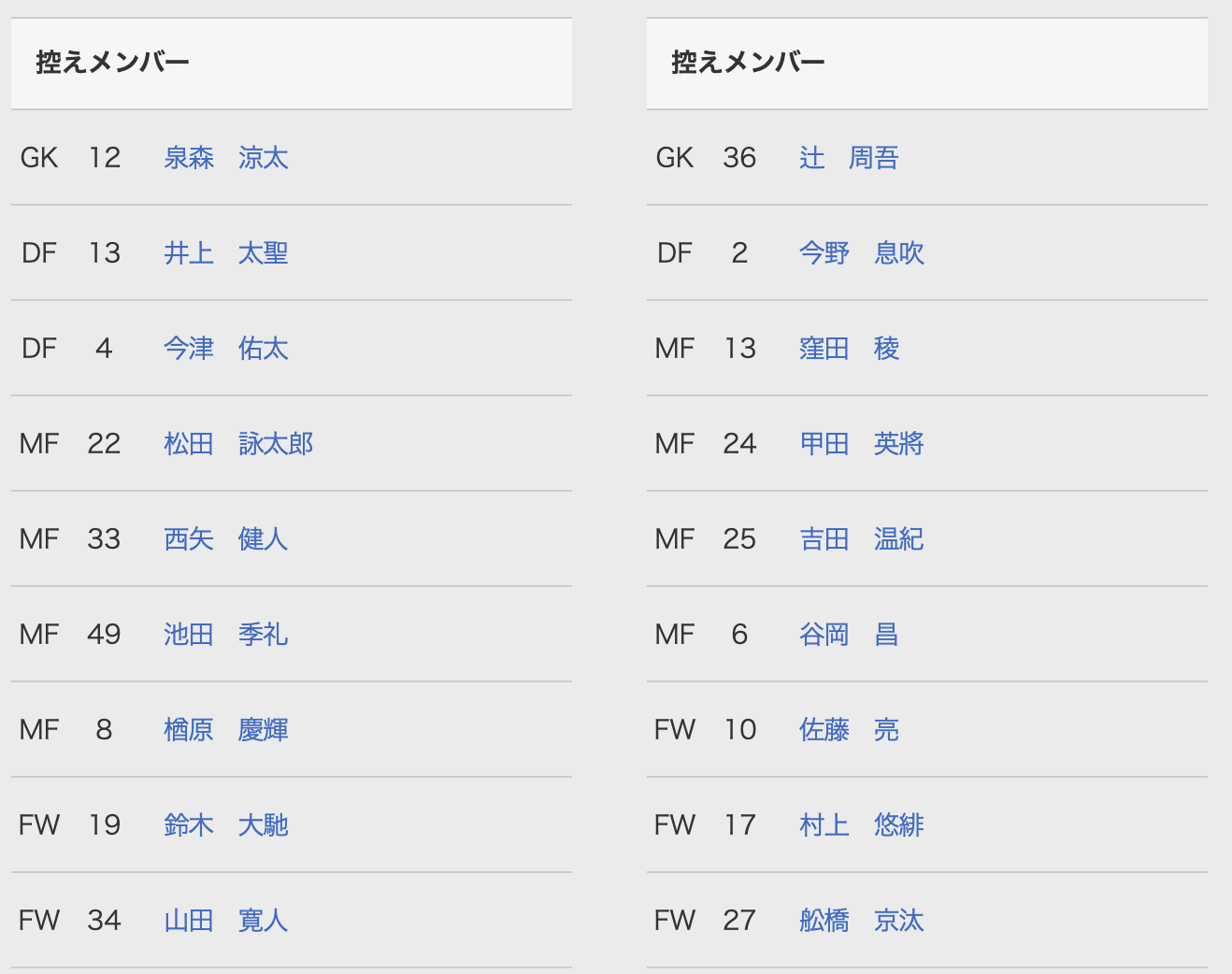Open 吉田 温紀 player page
This screenshot has height=974, width=1232.
click(861, 539)
